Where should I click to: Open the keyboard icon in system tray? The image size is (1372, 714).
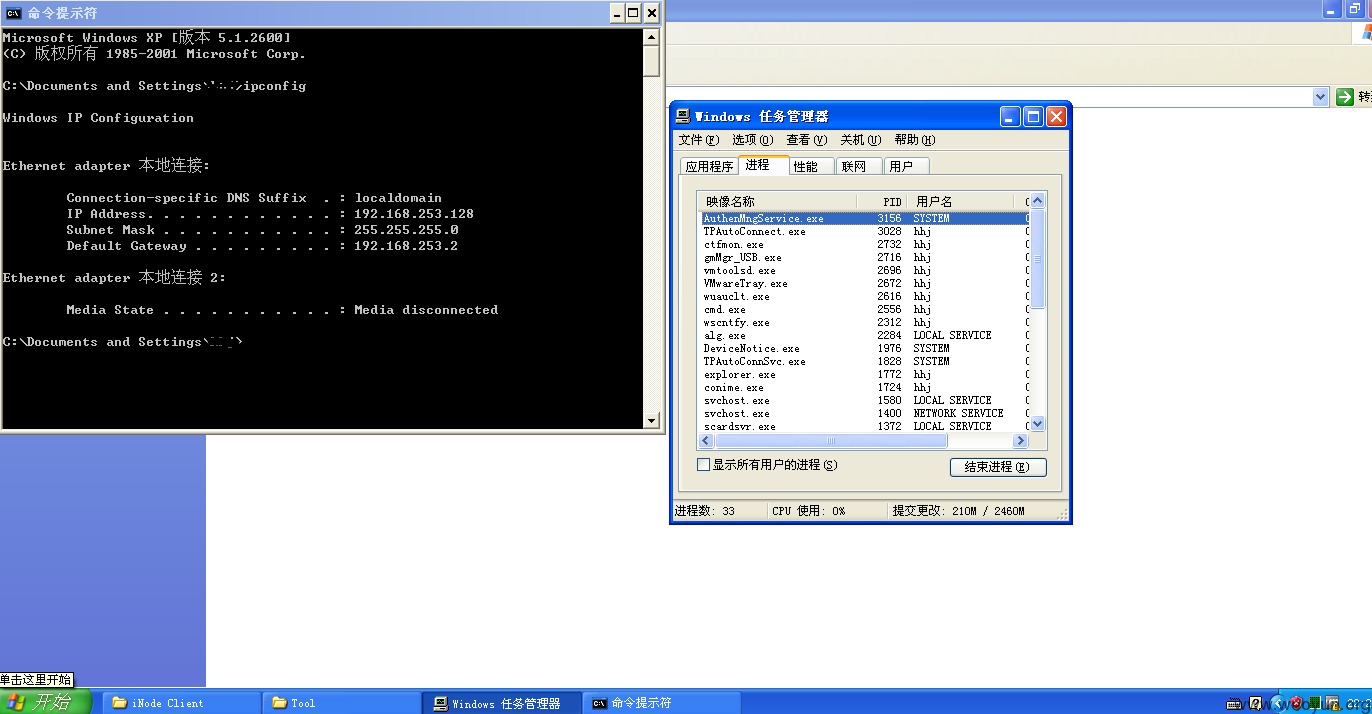coord(1235,703)
